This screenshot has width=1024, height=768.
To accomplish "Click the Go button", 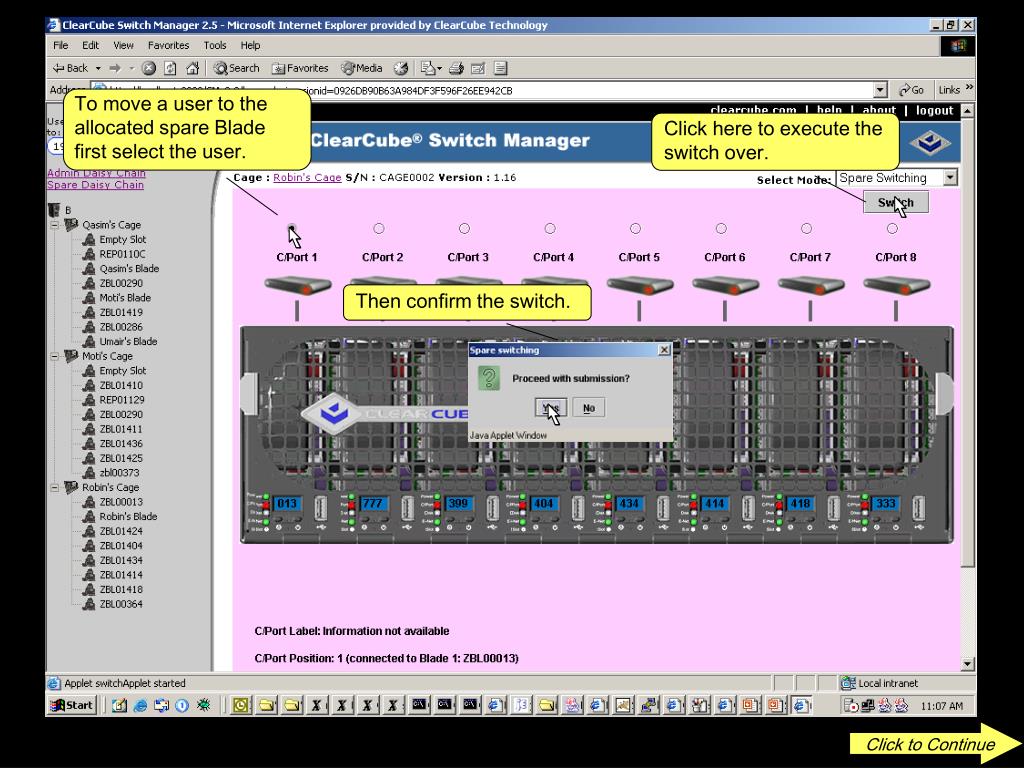I will pyautogui.click(x=912, y=90).
